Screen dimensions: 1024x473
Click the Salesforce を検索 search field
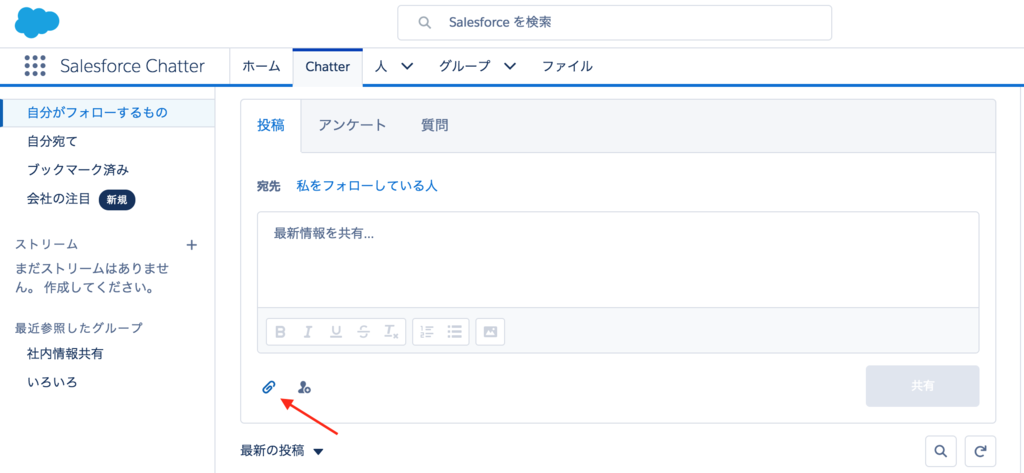(615, 23)
